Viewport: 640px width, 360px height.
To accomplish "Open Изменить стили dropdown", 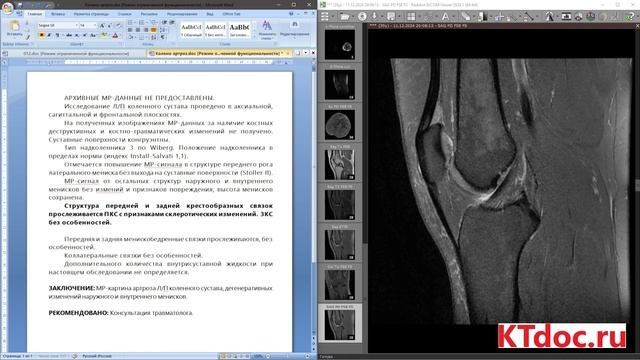I will pyautogui.click(x=267, y=31).
